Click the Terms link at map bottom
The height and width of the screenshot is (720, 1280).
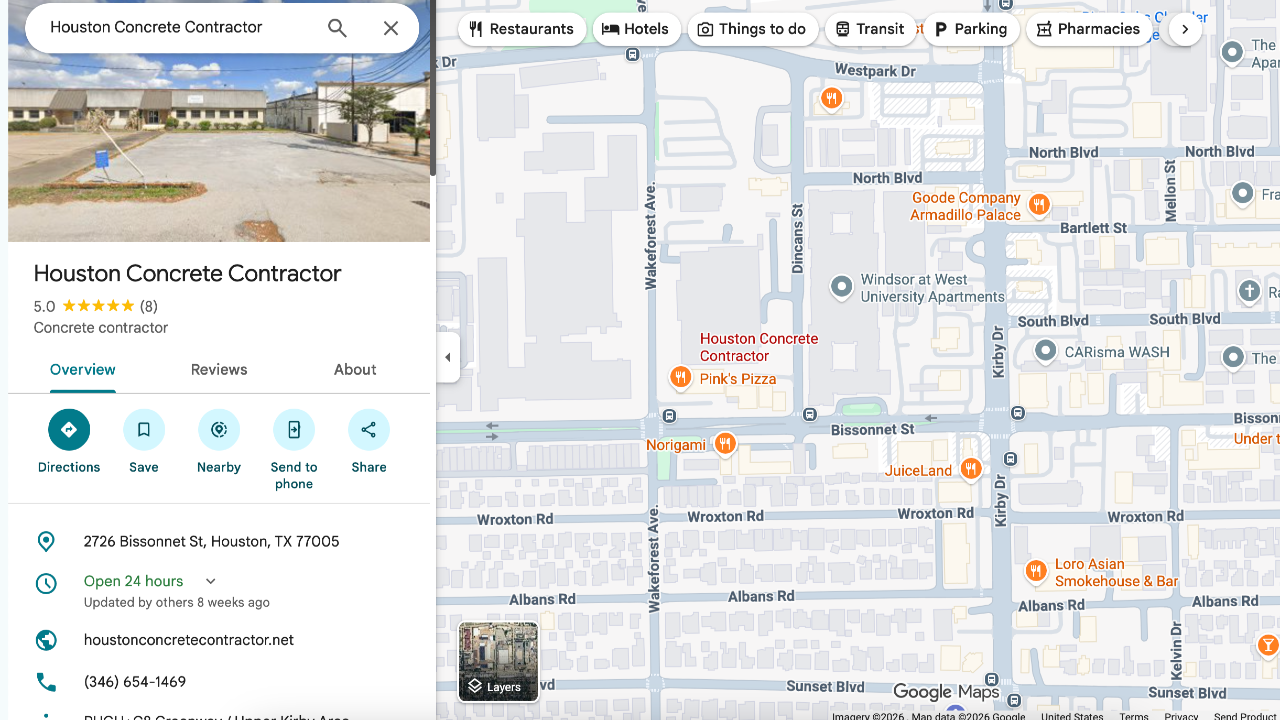point(1134,716)
